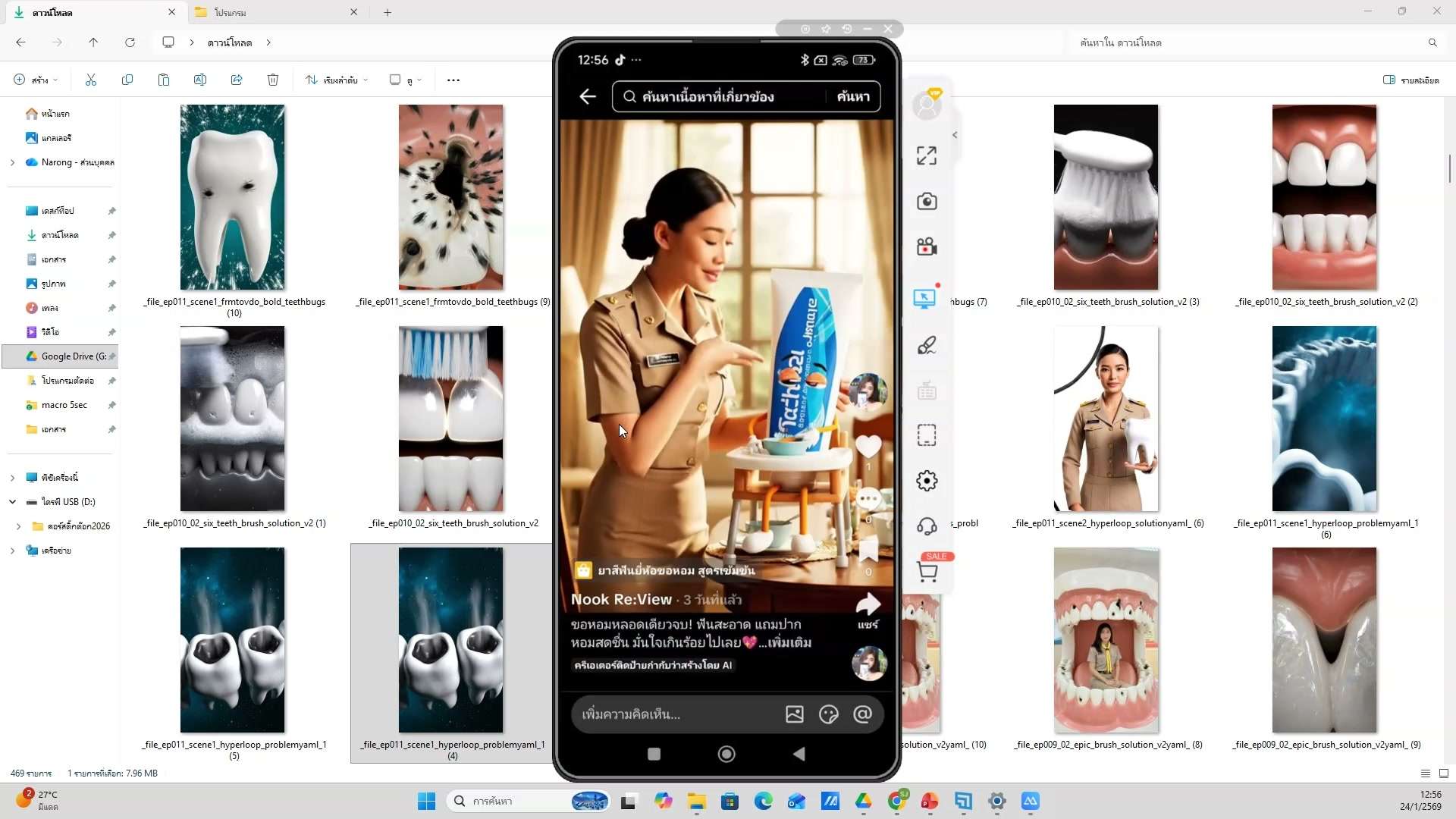This screenshot has height=819, width=1456.
Task: Open Microsoft Edge from the taskbar
Action: tap(763, 802)
